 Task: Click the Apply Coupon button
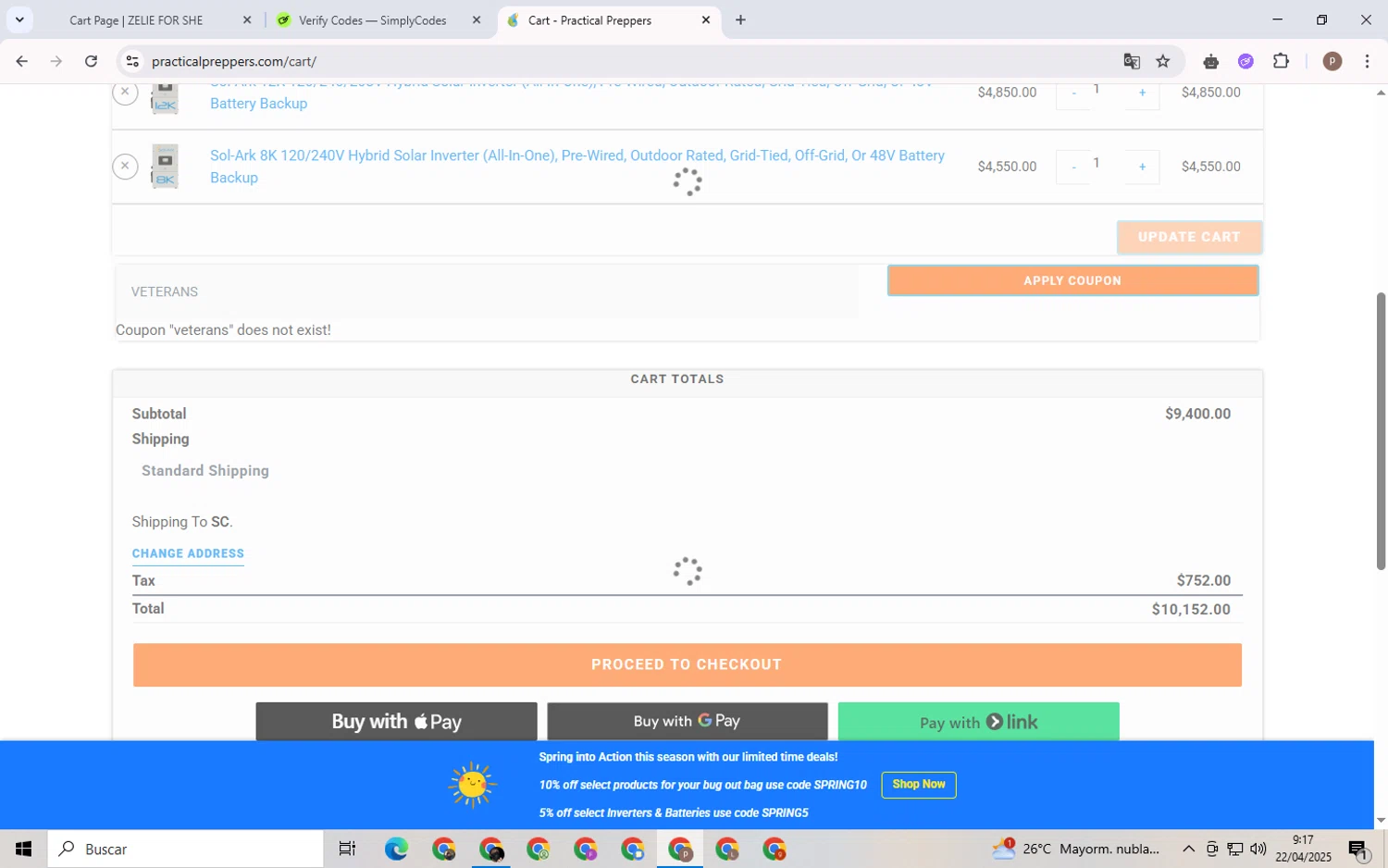click(x=1072, y=280)
